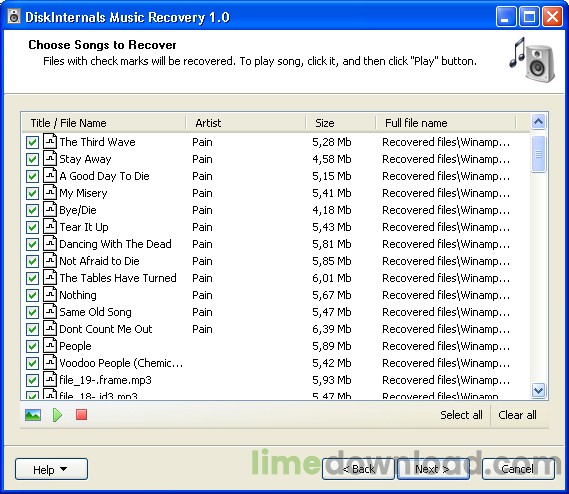Viewport: 569px width, 494px height.
Task: Toggle checkbox for Tear It Up
Action: tap(32, 228)
